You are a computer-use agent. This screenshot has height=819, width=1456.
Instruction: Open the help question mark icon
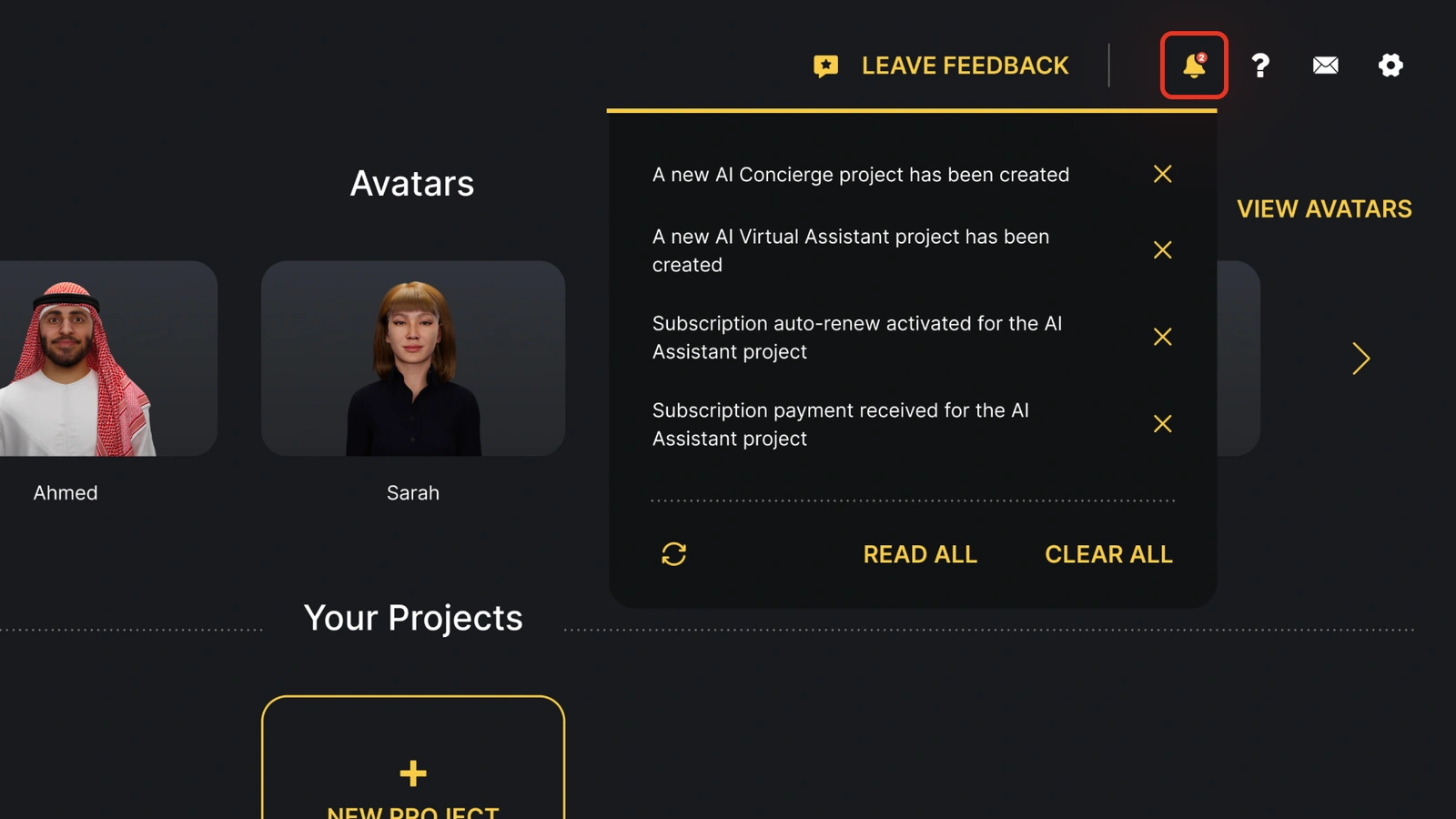coord(1260,66)
